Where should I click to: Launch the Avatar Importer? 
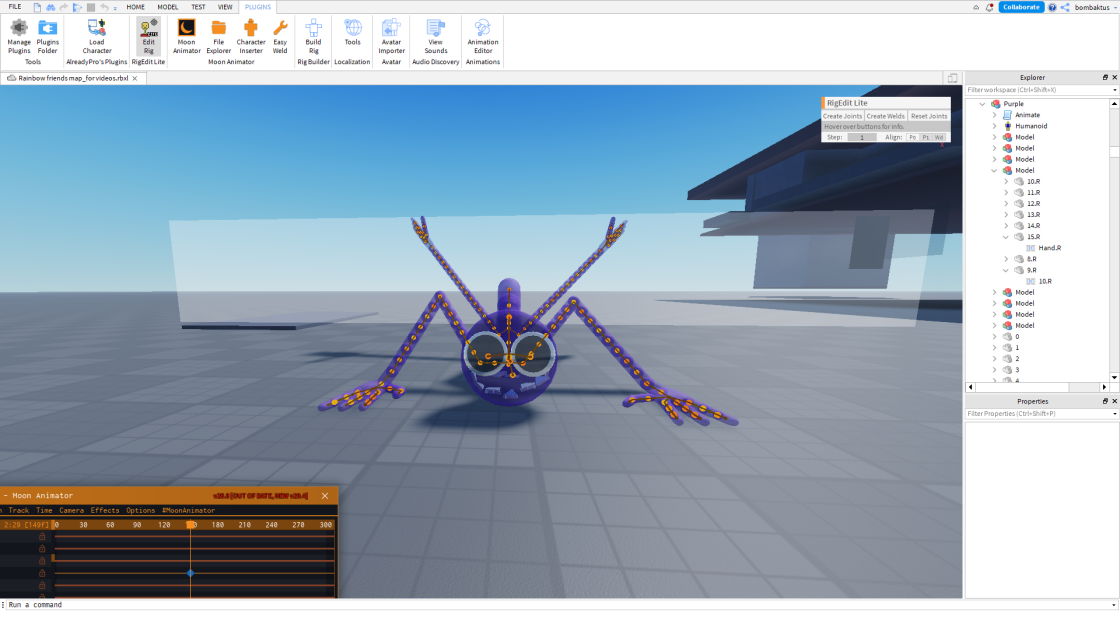click(391, 36)
